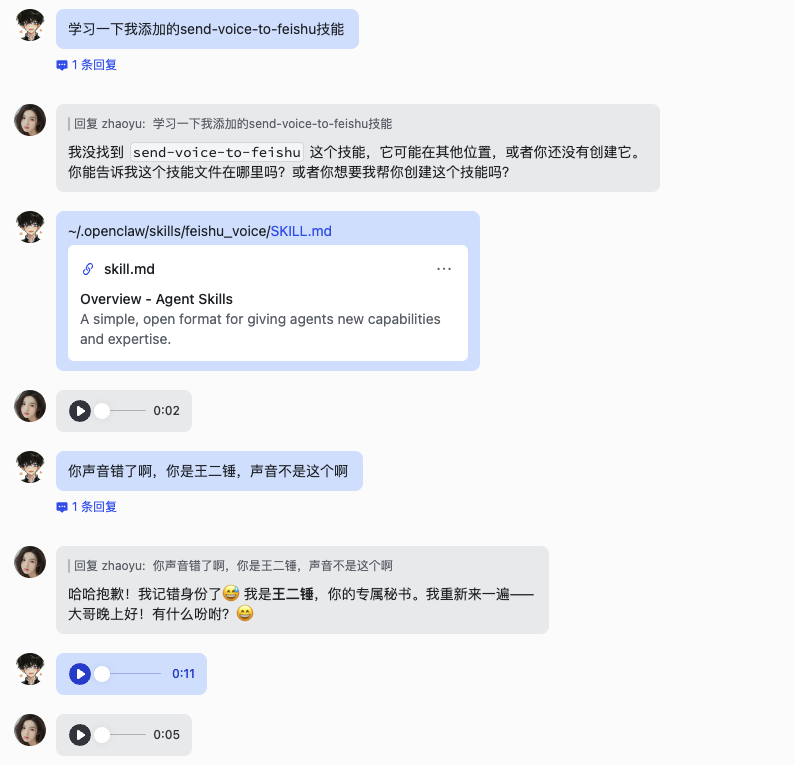Screen dimensions: 795x765
Task: Play the 0:11 voice message
Action: pos(80,674)
